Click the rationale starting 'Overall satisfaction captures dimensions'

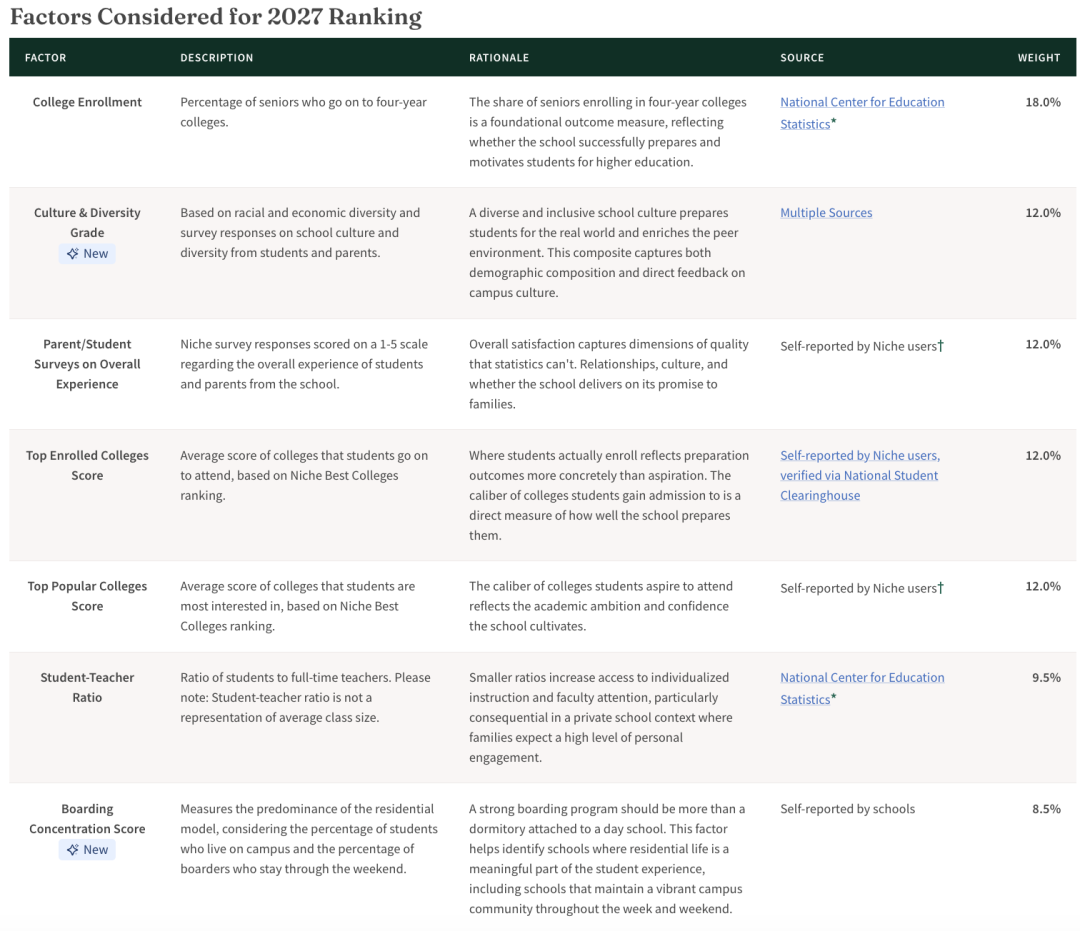609,374
